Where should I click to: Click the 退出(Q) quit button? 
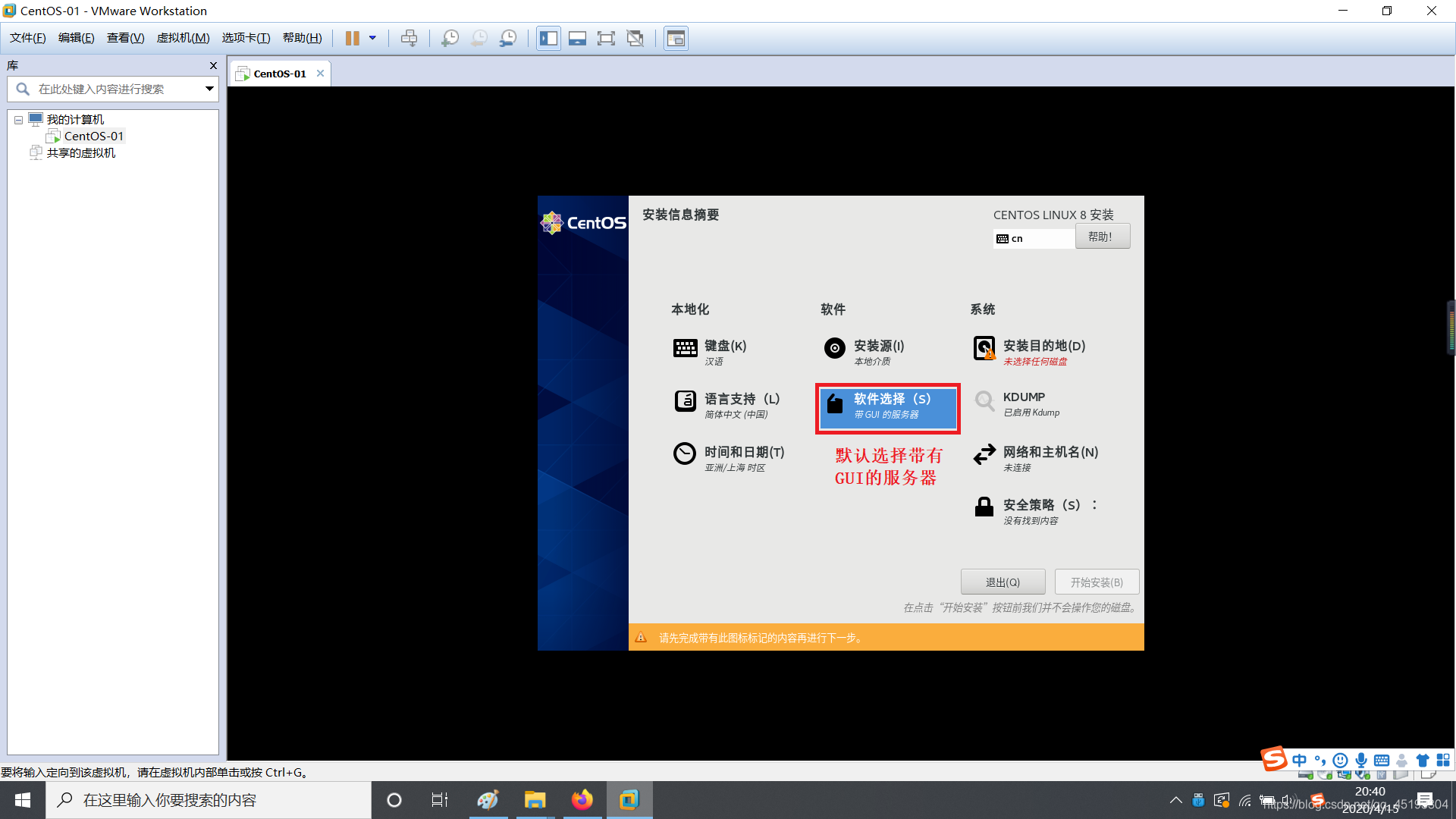tap(1003, 582)
